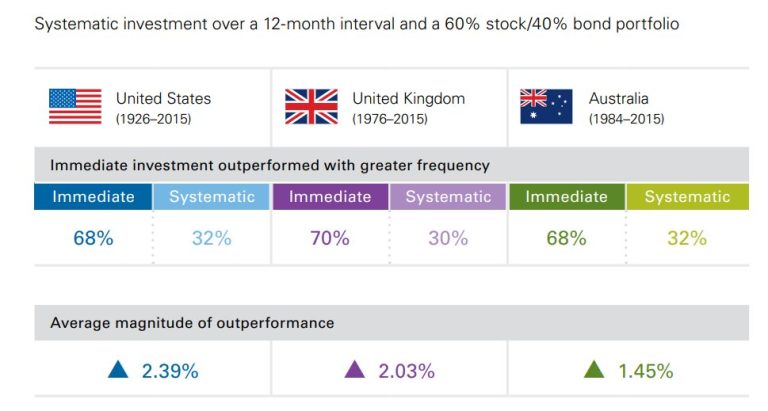This screenshot has width=768, height=411.
Task: Click the Average magnitude of outperformance heading
Action: [192, 323]
